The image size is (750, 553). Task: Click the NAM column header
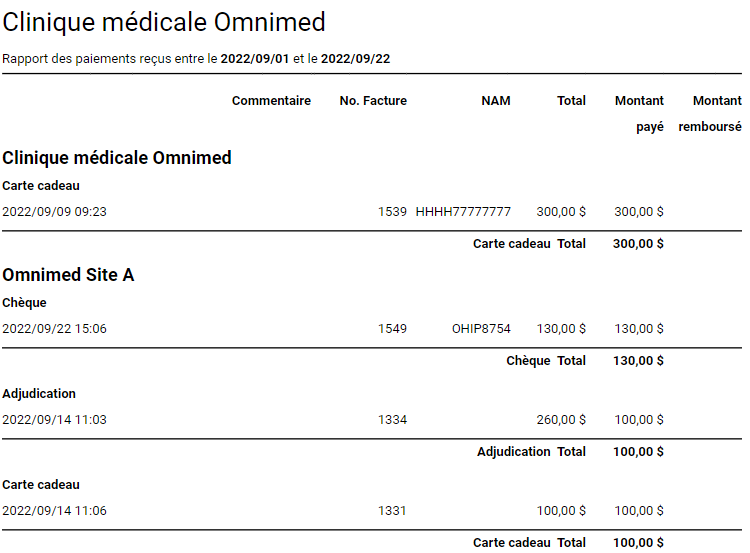[496, 101]
